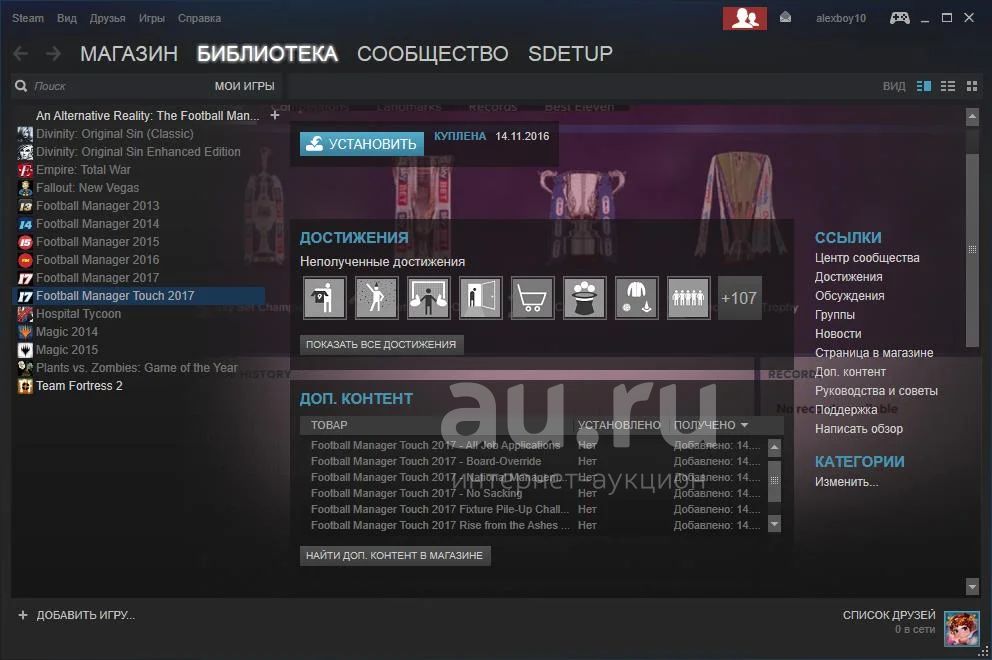Screen dimensions: 992x660
Task: Expand the plus next to An Alternative Reality
Action: pyautogui.click(x=275, y=115)
